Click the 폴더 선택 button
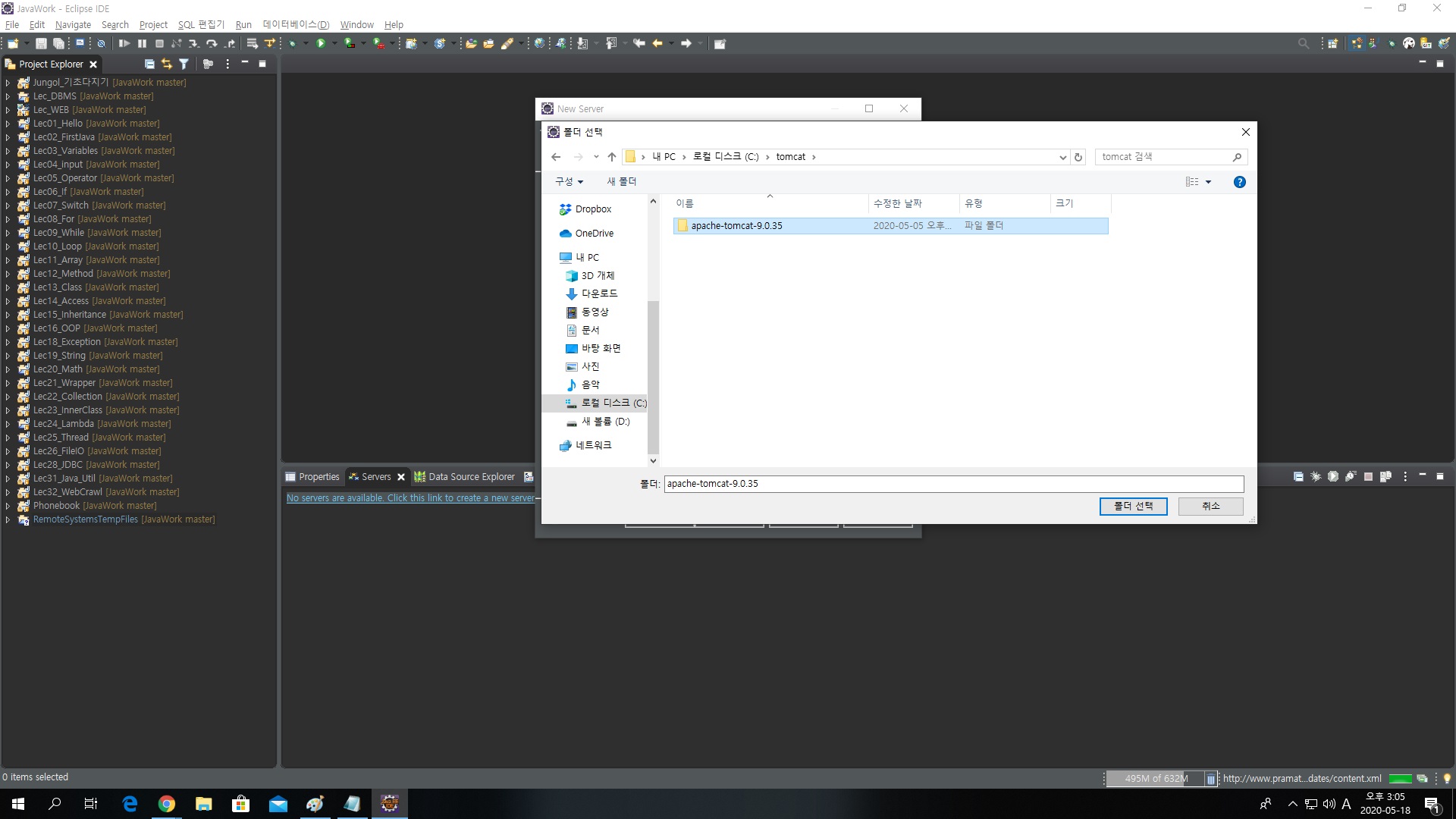The width and height of the screenshot is (1456, 819). tap(1133, 506)
